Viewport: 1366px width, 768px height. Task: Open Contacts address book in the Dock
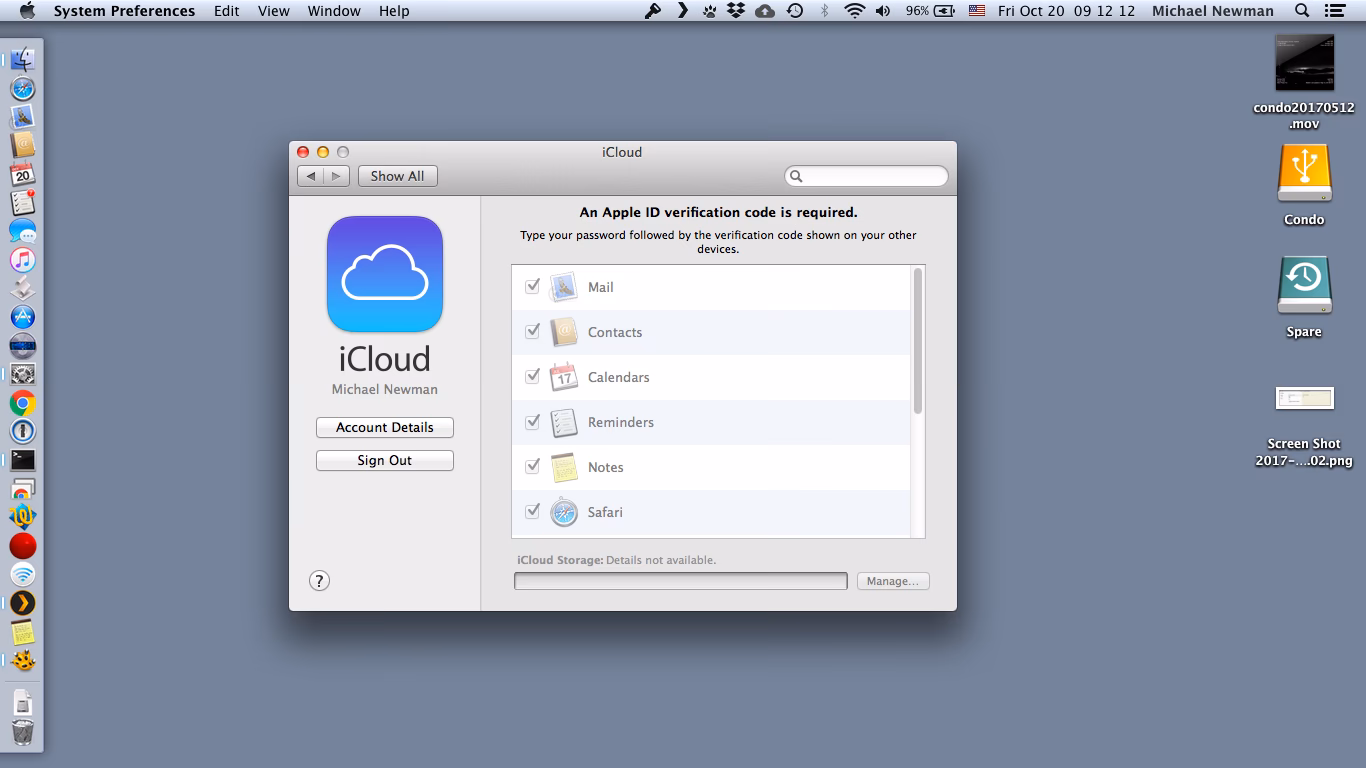(22, 145)
